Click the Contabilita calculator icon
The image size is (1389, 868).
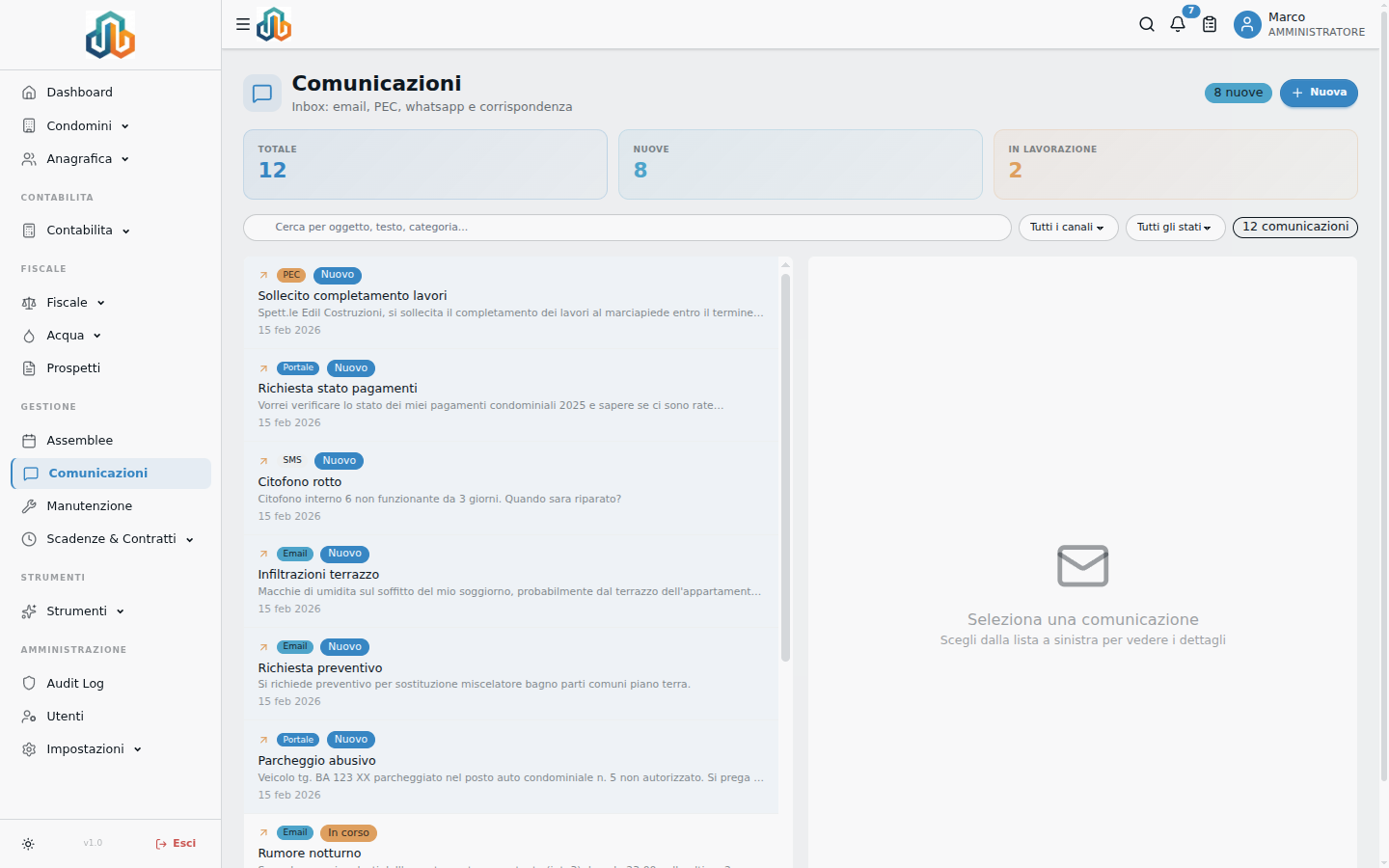29,231
